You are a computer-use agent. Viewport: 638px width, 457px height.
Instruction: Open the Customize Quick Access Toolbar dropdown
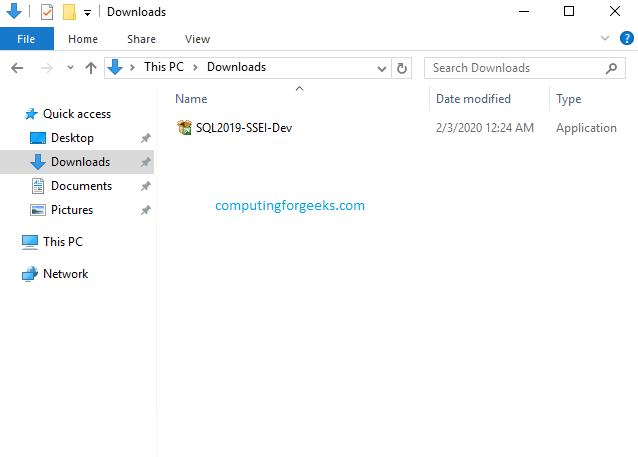[87, 13]
